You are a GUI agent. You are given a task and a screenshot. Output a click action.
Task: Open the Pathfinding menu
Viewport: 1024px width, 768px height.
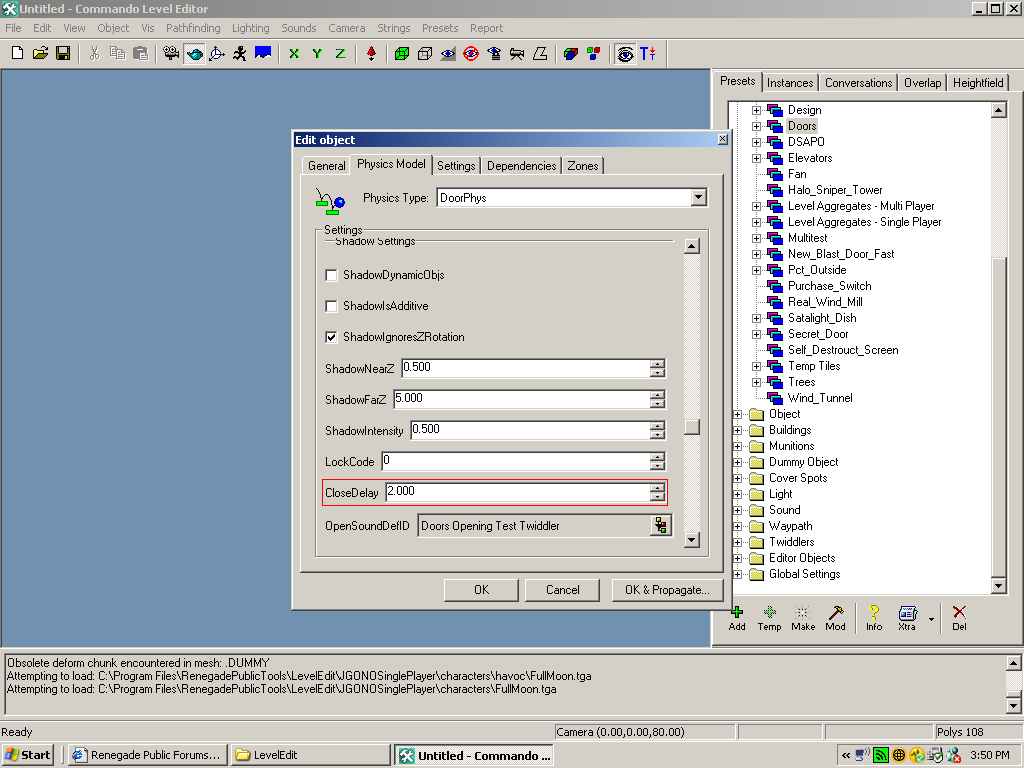(x=193, y=28)
